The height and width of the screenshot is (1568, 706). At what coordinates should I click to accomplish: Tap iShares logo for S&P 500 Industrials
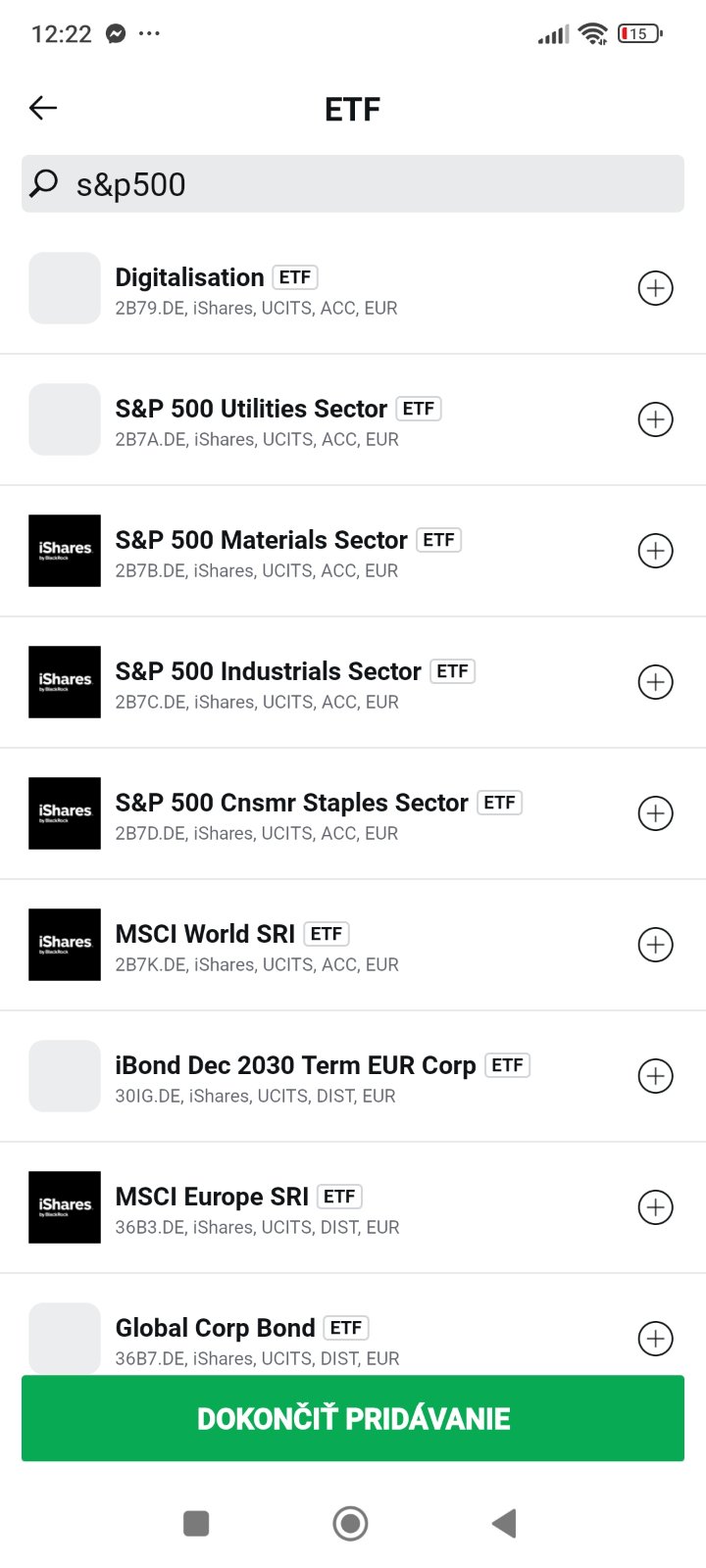[x=65, y=682]
